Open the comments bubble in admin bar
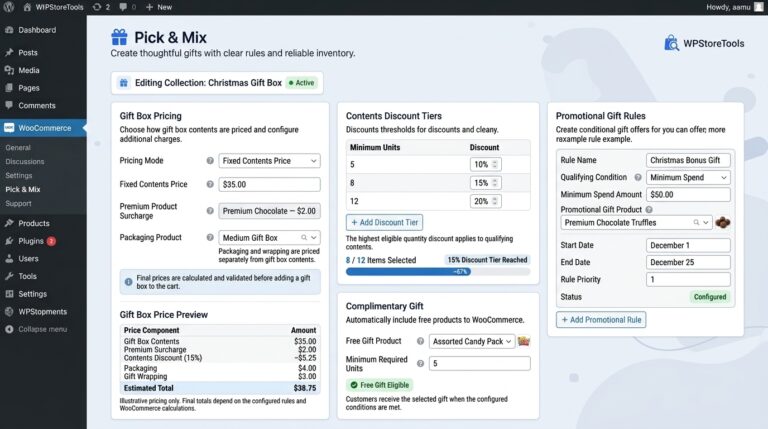This screenshot has height=429, width=768. tap(127, 7)
